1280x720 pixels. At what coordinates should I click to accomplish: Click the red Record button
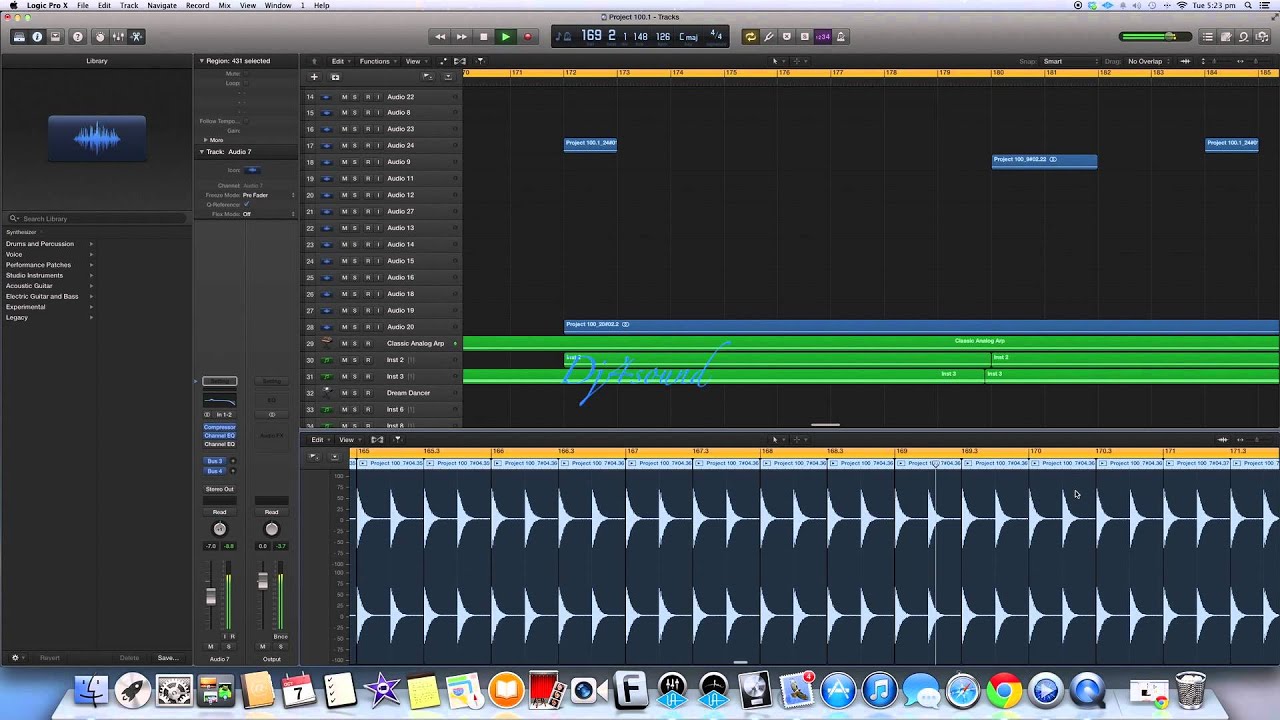pos(527,37)
